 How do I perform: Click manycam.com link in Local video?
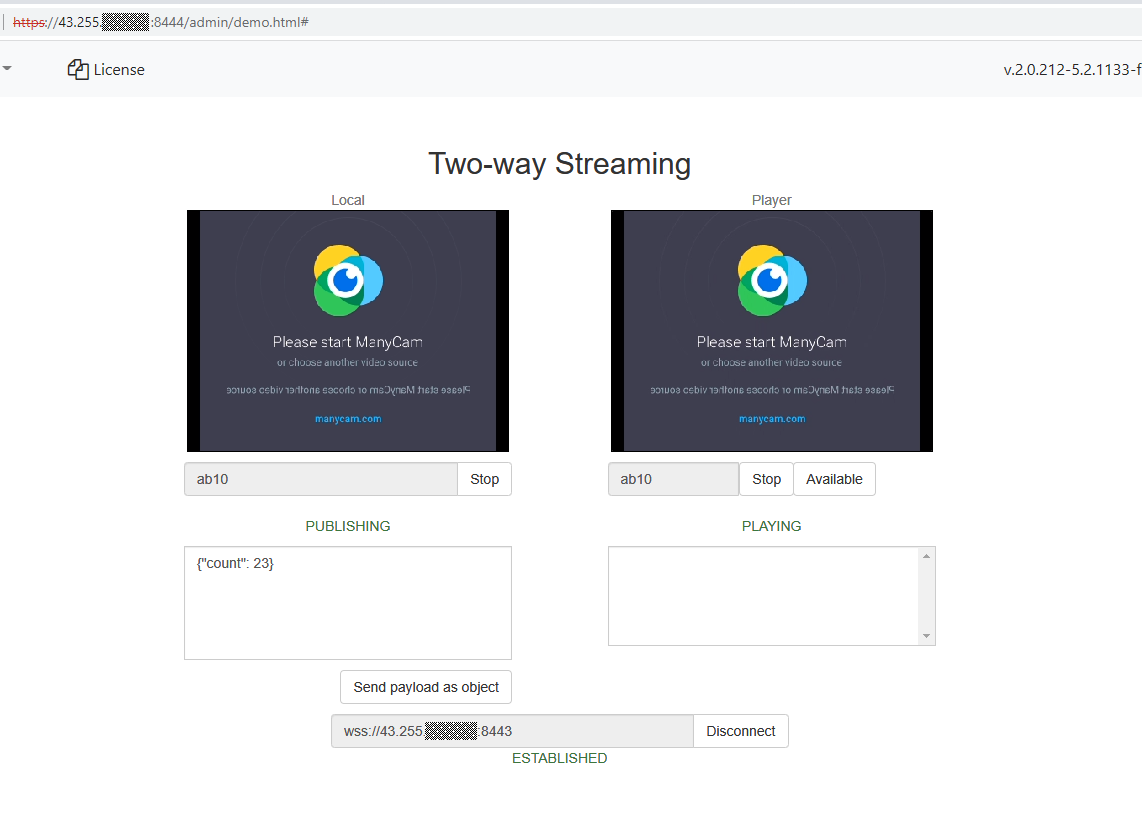tap(348, 419)
